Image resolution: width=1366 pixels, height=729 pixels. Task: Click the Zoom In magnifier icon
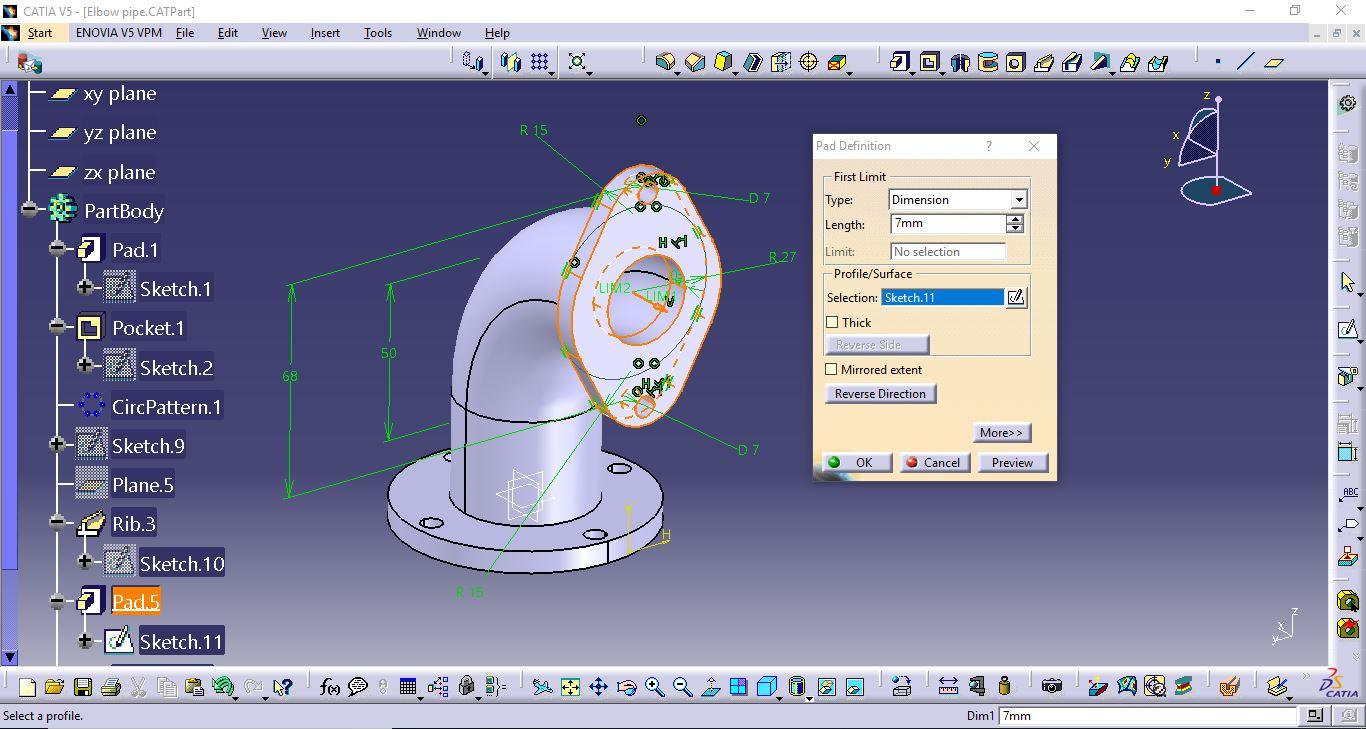(x=655, y=687)
